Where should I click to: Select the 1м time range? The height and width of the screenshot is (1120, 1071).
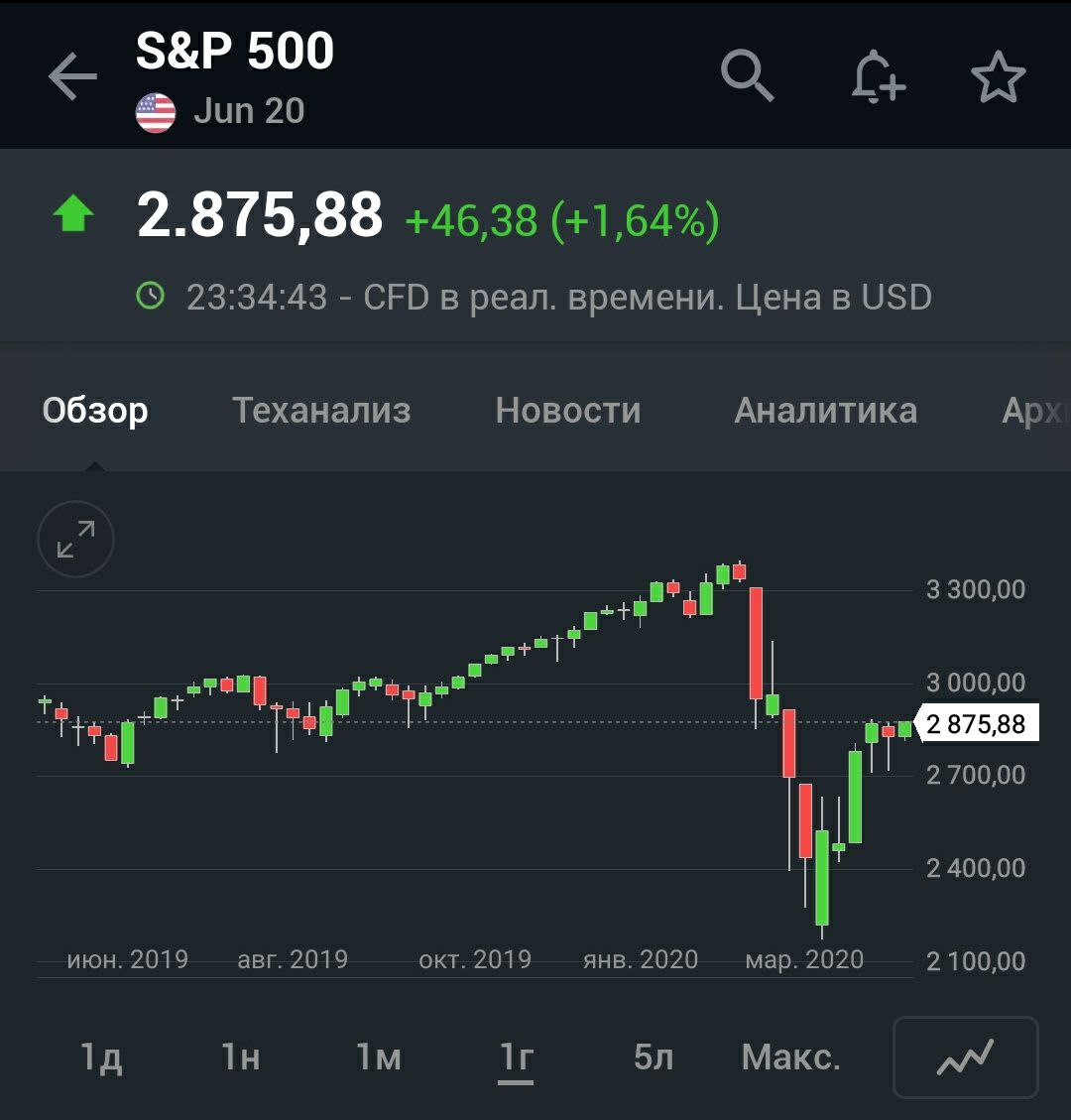[379, 1058]
